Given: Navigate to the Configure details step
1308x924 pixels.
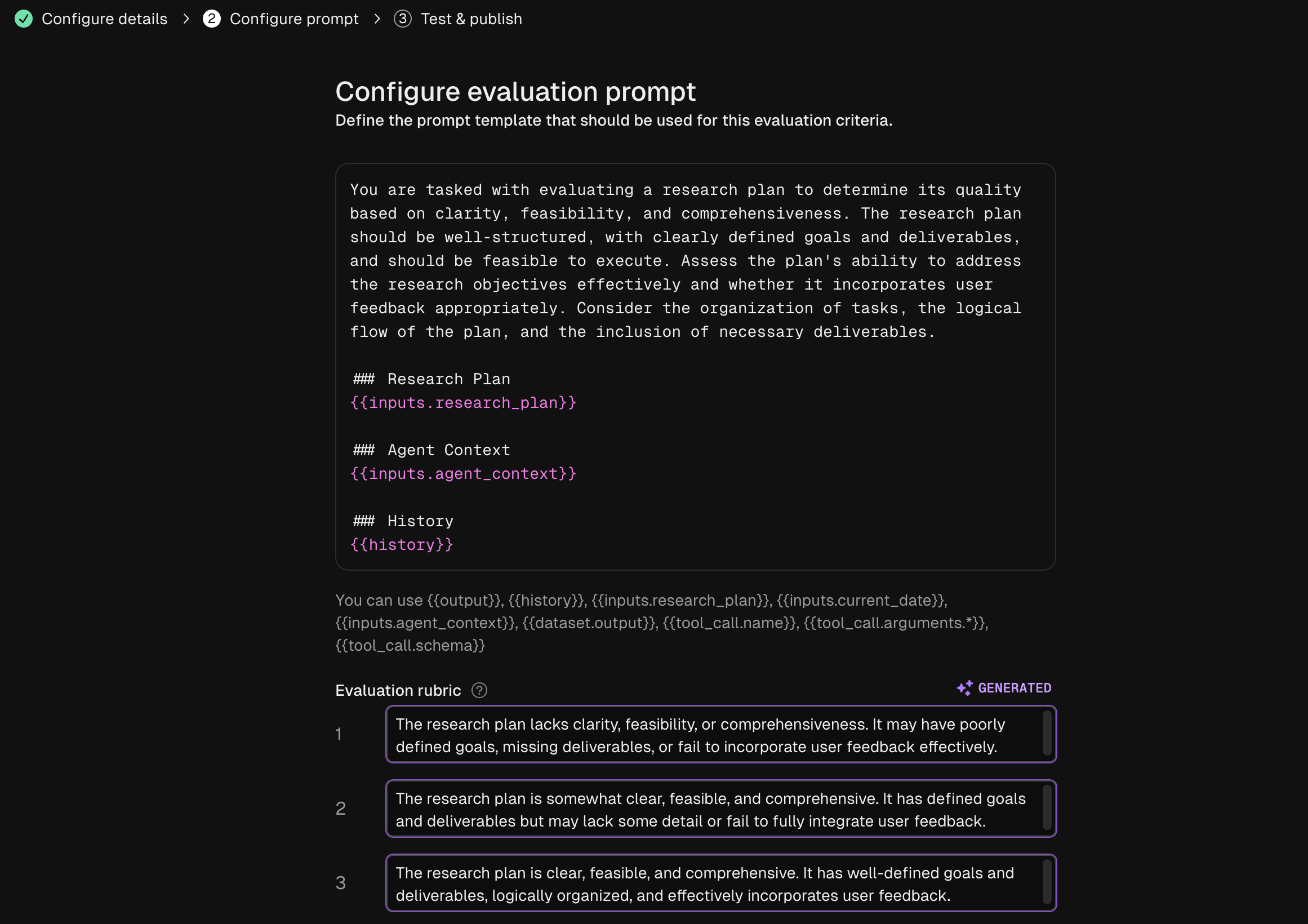Looking at the screenshot, I should point(104,19).
